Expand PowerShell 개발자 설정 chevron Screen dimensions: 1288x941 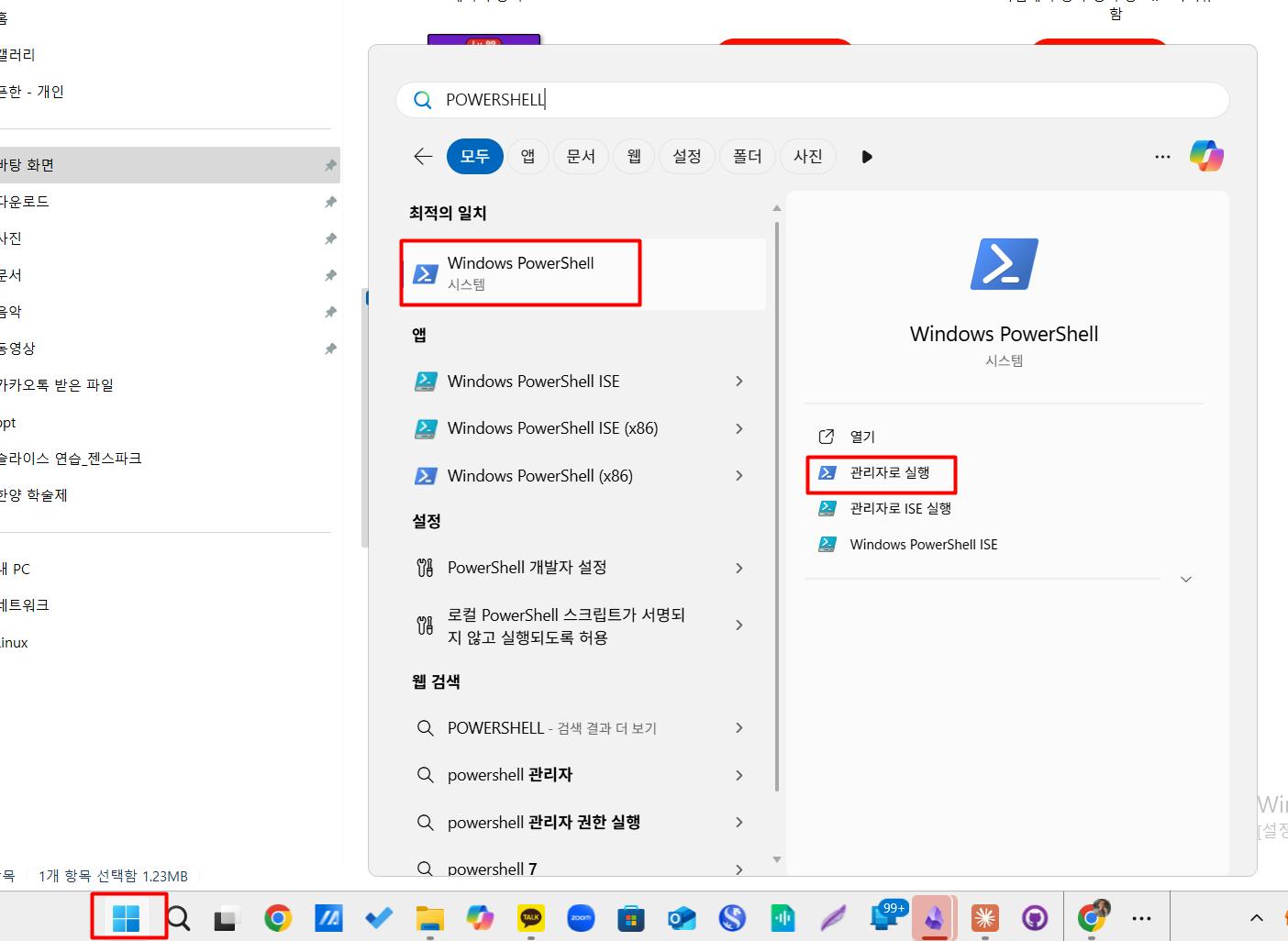pos(739,569)
